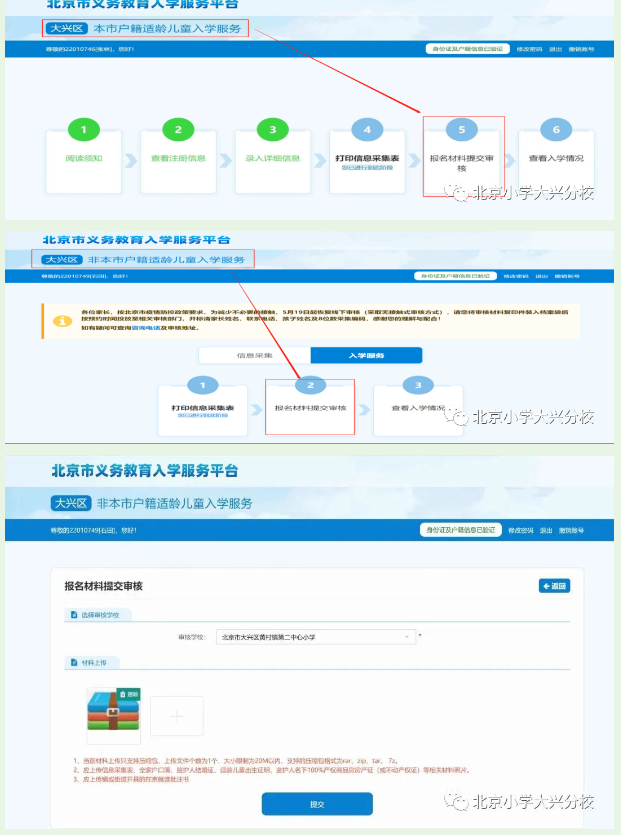
Task: Open step 5 报名材料提交审核
Action: (x=462, y=157)
